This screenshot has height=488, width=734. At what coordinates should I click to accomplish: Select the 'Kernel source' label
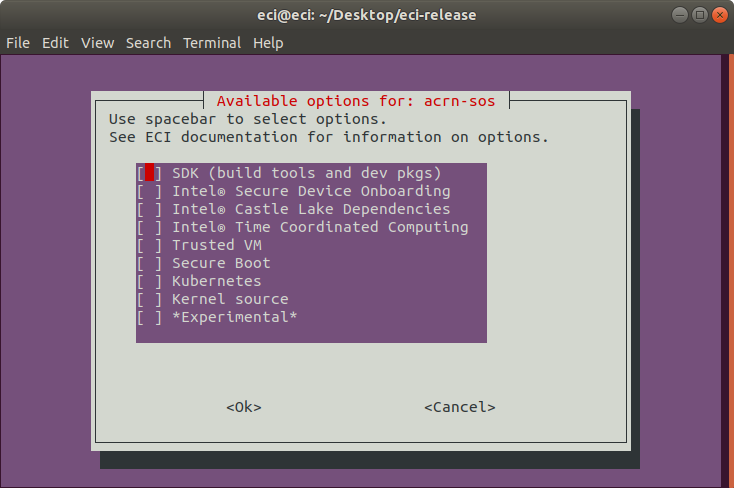coord(230,299)
